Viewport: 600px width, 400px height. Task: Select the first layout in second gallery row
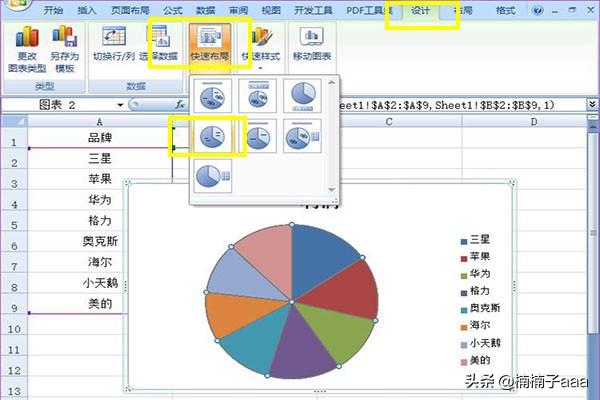[213, 136]
